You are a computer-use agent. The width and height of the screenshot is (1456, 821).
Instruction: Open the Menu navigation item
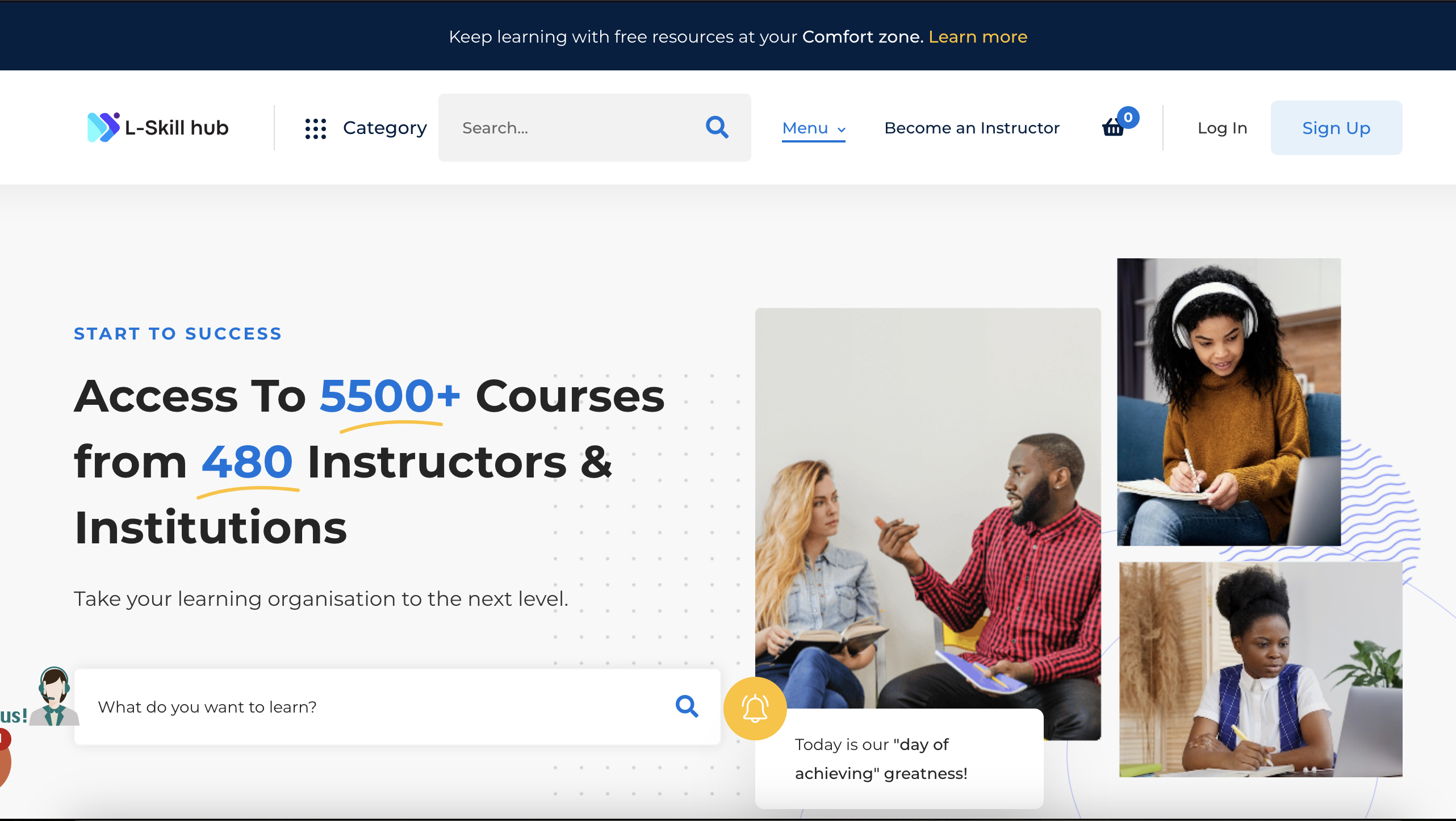[805, 128]
